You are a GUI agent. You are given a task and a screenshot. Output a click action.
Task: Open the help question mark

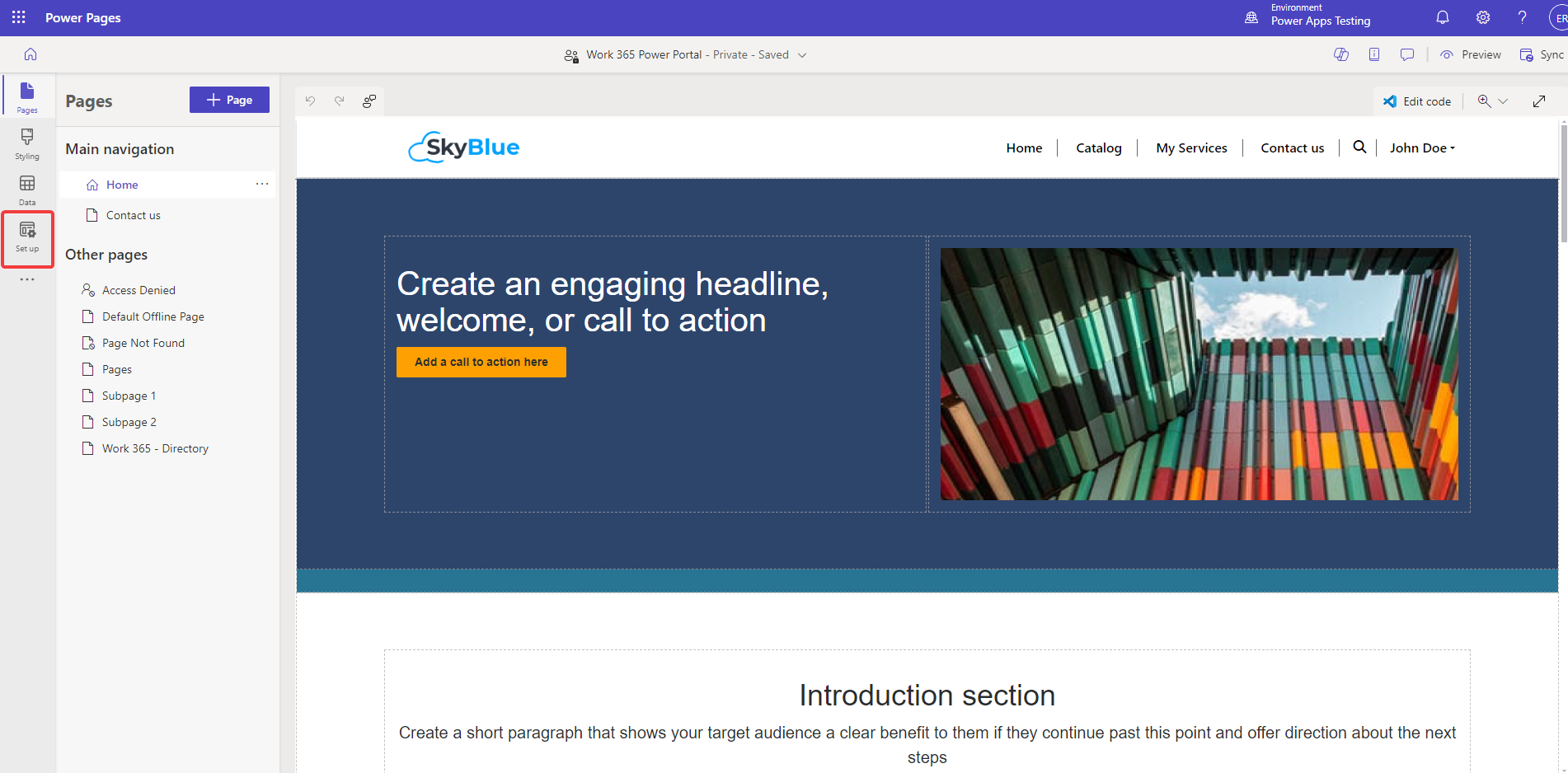pyautogui.click(x=1522, y=17)
